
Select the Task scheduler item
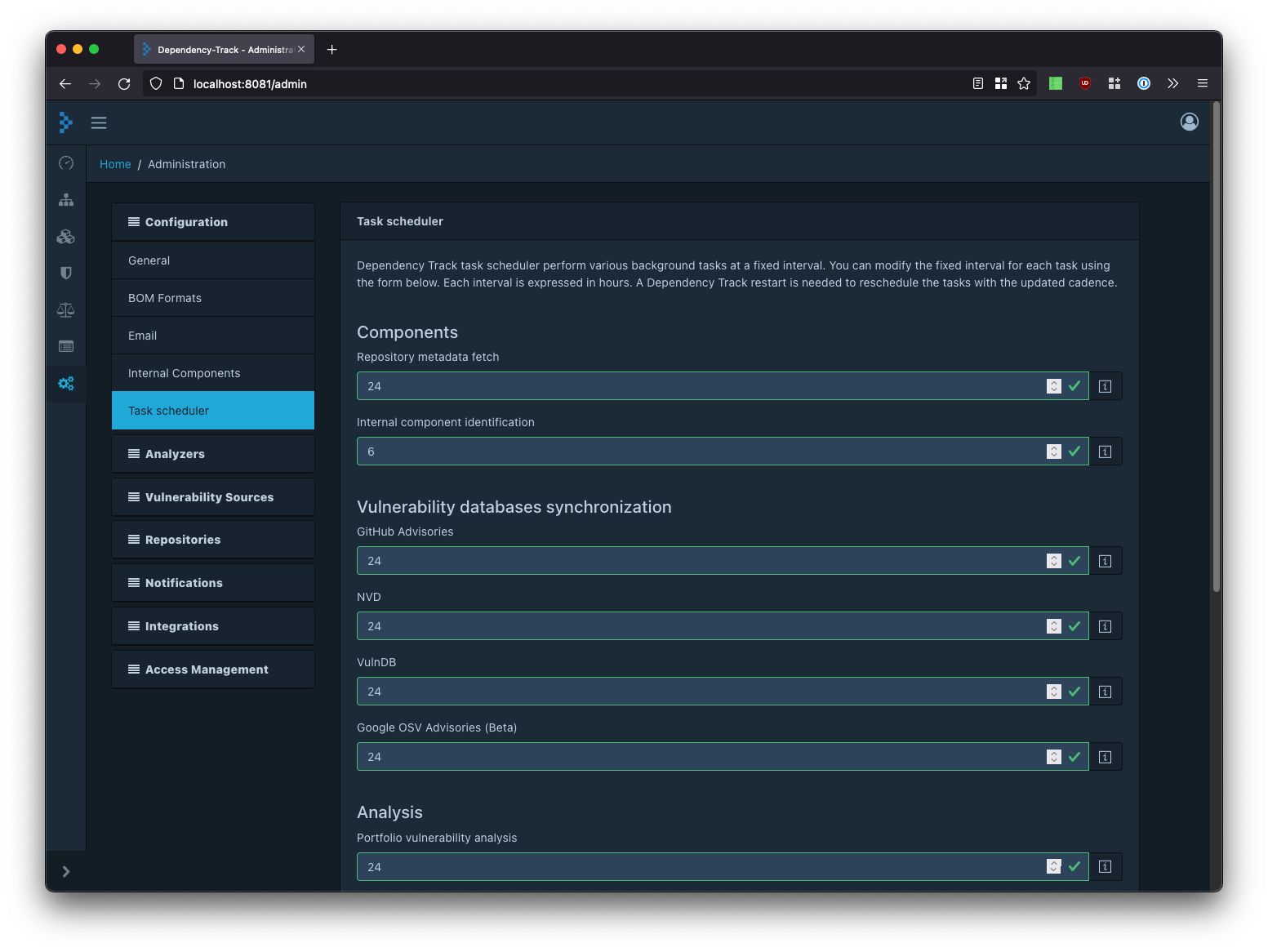click(213, 411)
